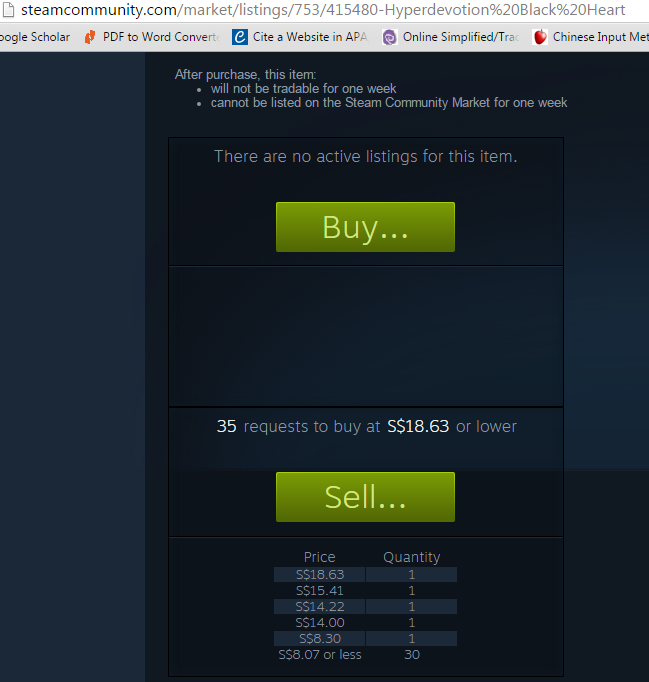Click the S$8.07 or less row
Screen dimensions: 649x682
click(x=365, y=655)
